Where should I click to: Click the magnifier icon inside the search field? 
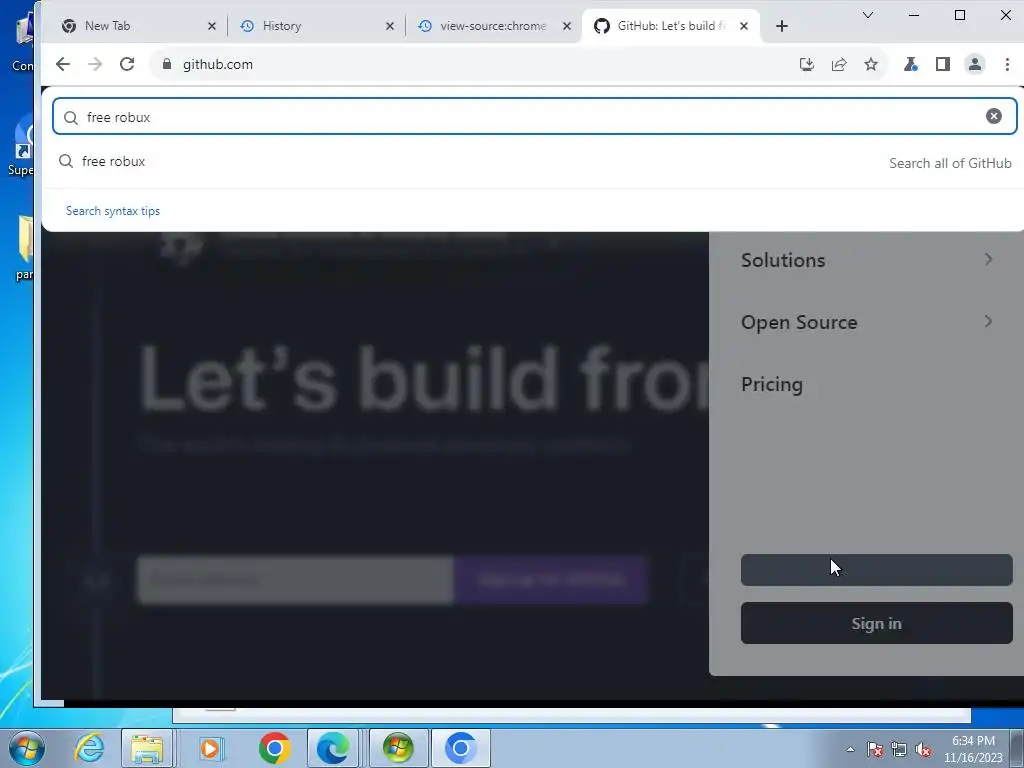point(71,117)
